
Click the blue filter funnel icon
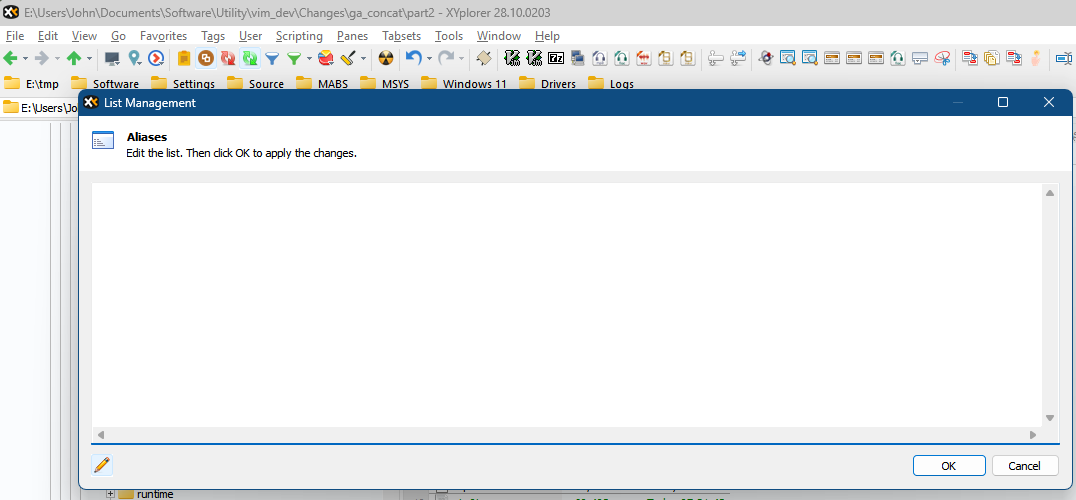pyautogui.click(x=271, y=59)
